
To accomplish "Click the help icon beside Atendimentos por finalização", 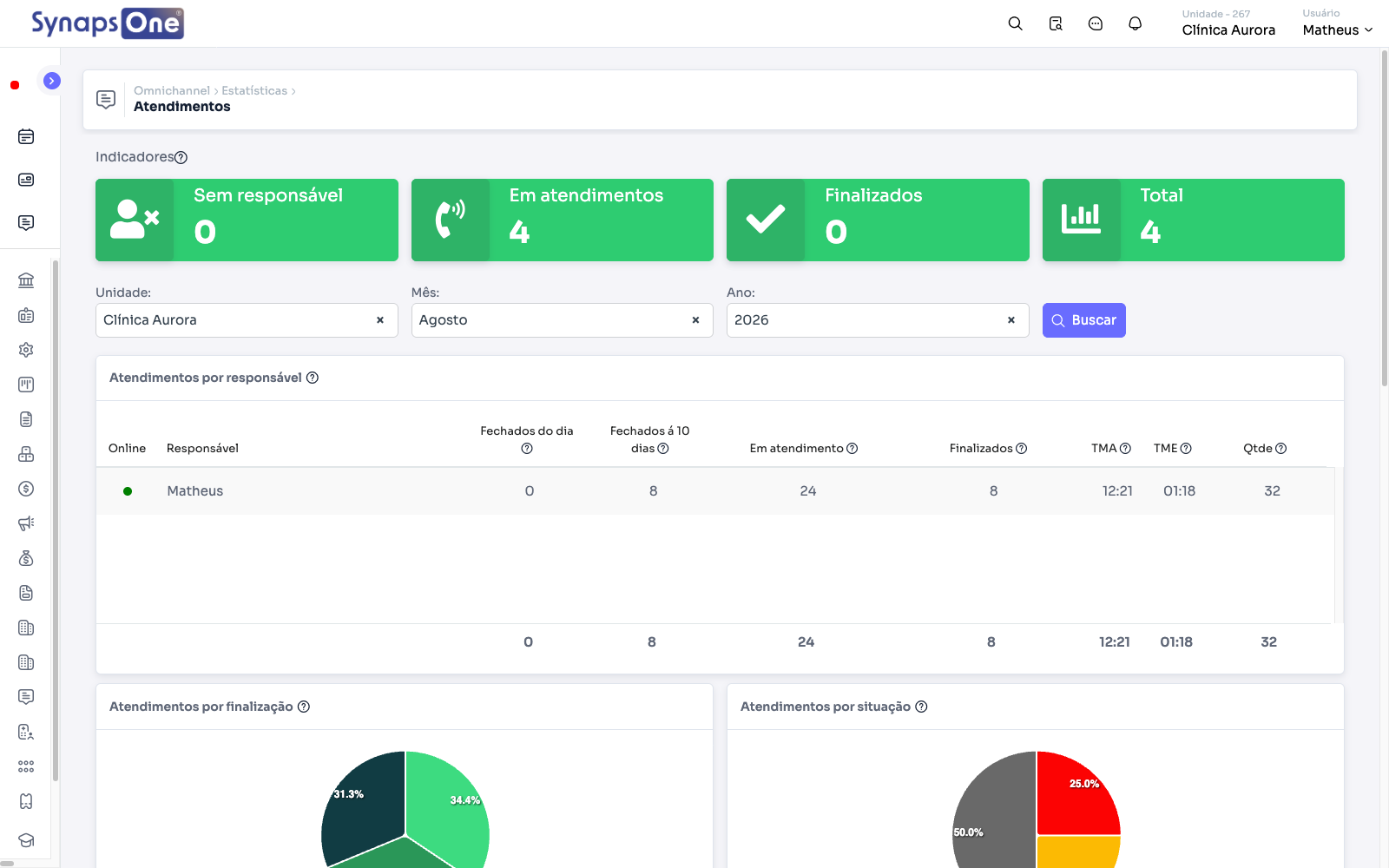I will coord(304,707).
